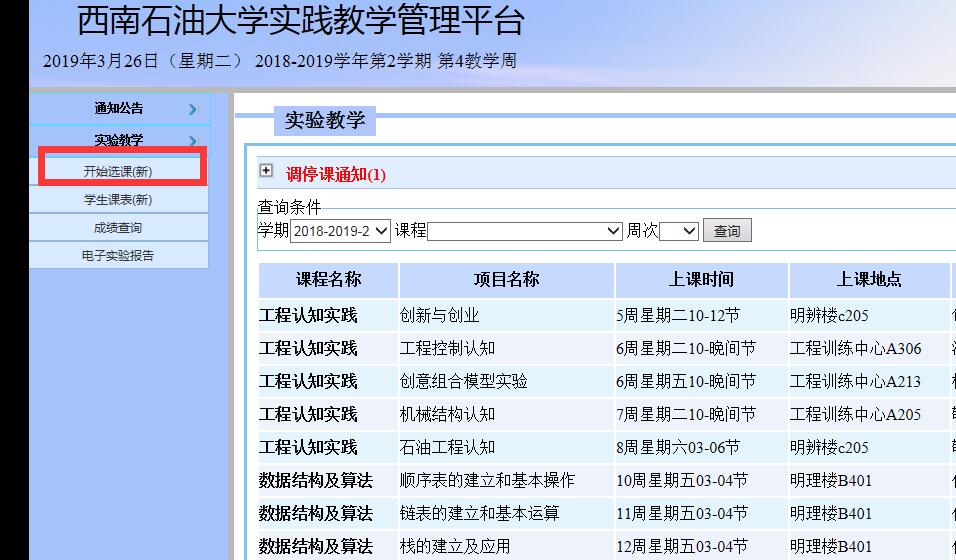The width and height of the screenshot is (956, 560).
Task: Open 学生课表(新) in the sidebar
Action: (x=118, y=199)
